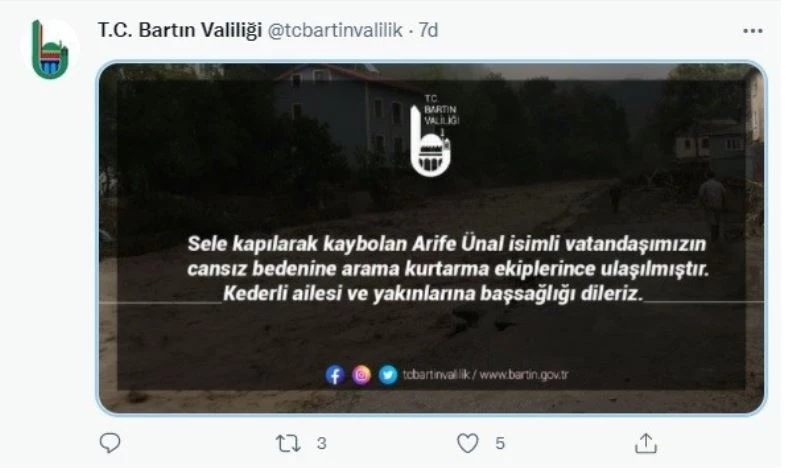Open T.C. Bartın Valiliği display name
Viewport: 800px width, 473px height.
click(x=180, y=31)
